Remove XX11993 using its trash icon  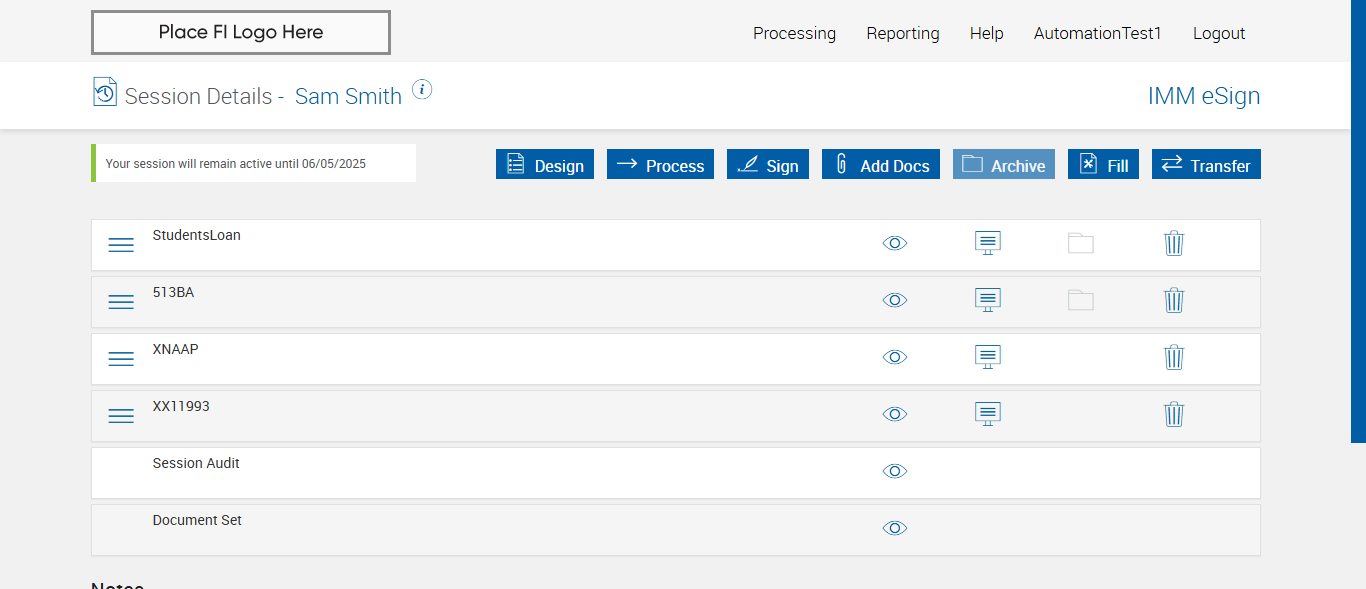click(1174, 414)
